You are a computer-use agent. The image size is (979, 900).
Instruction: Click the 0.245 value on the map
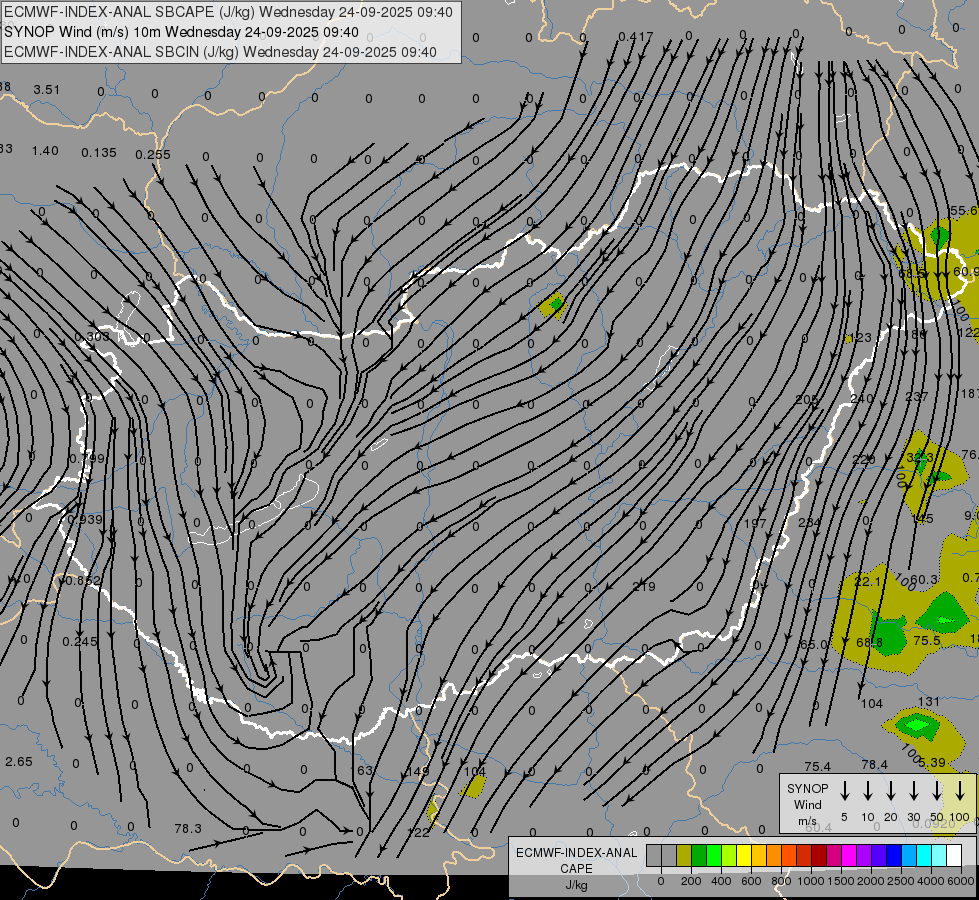click(80, 641)
